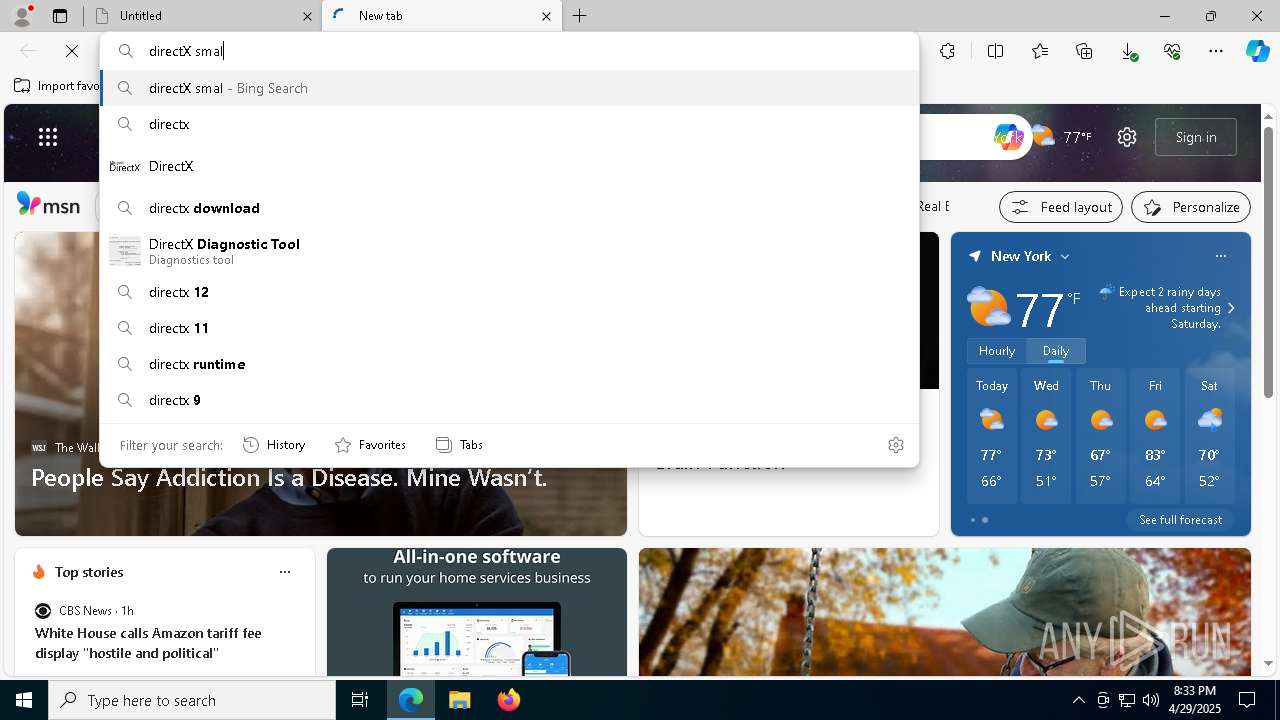Select the 'directx' search suggestion
This screenshot has width=1280, height=720.
(x=509, y=124)
